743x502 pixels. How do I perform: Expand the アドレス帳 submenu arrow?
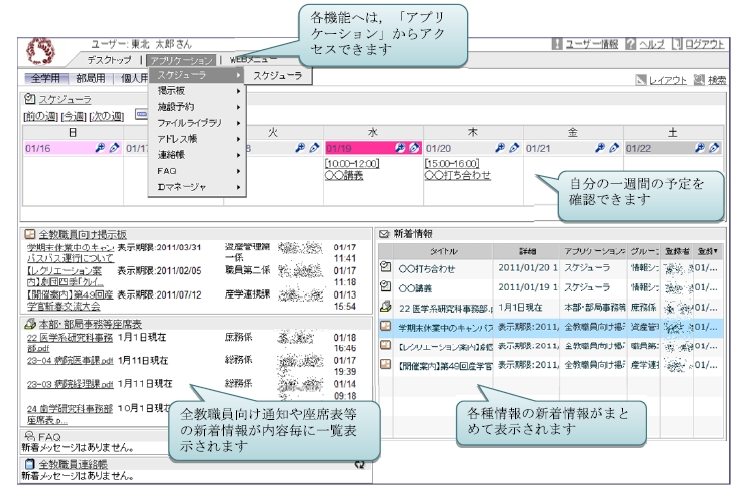pyautogui.click(x=238, y=139)
